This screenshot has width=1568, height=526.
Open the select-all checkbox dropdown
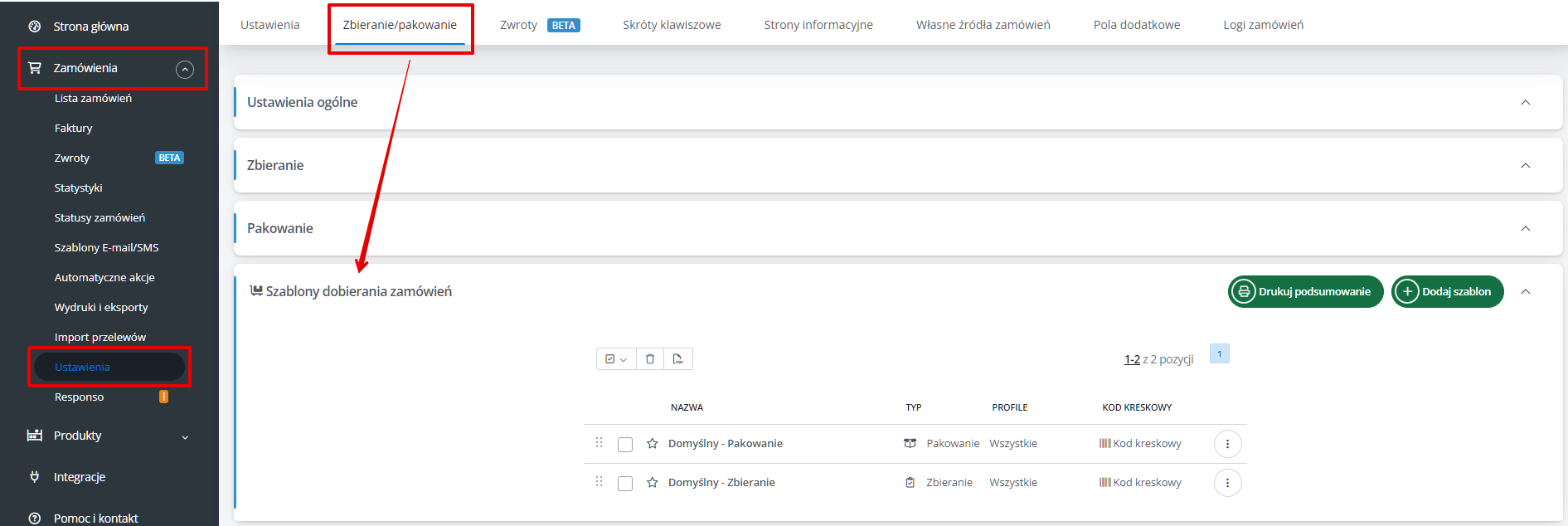(616, 359)
